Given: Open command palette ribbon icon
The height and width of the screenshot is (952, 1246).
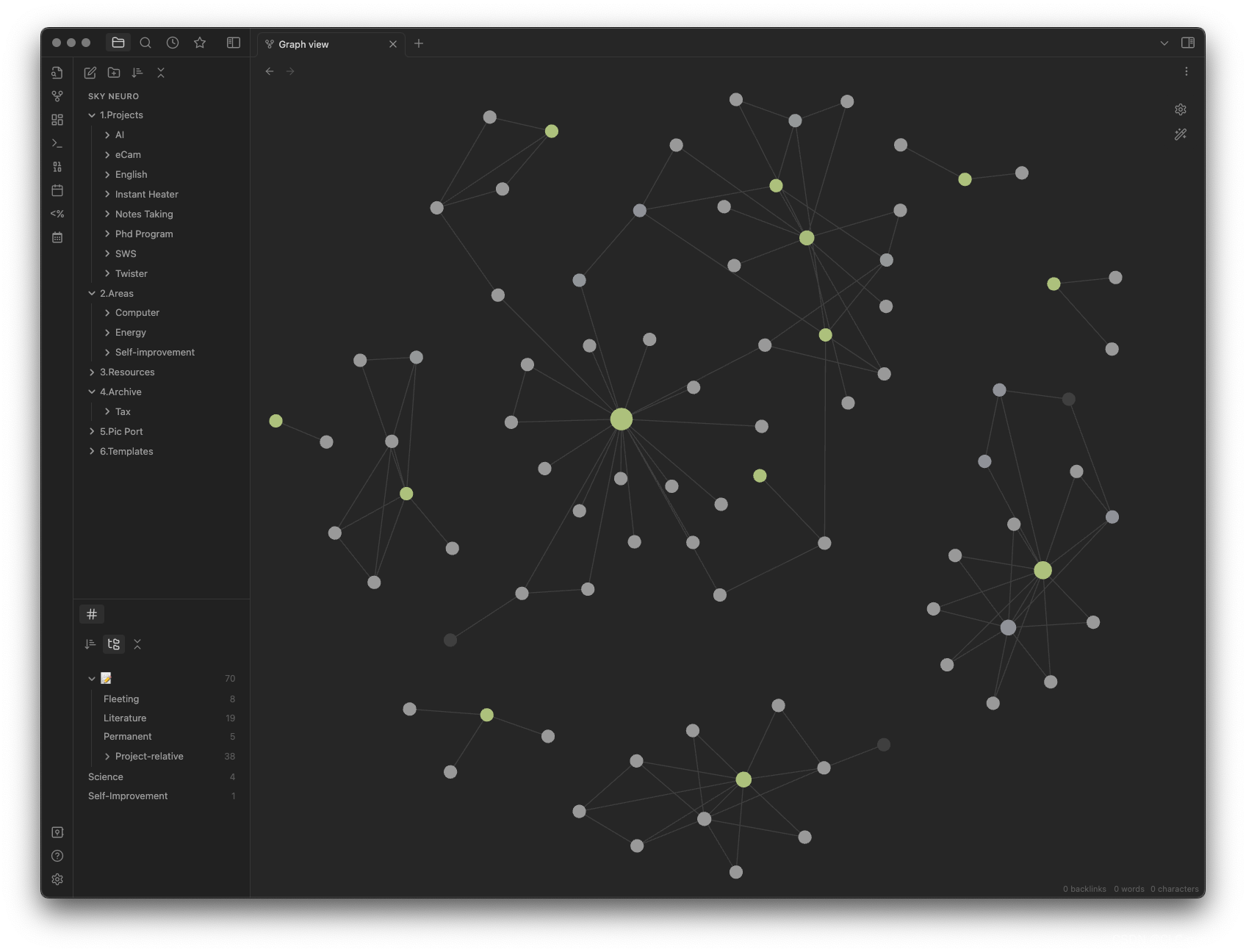Looking at the screenshot, I should click(57, 143).
